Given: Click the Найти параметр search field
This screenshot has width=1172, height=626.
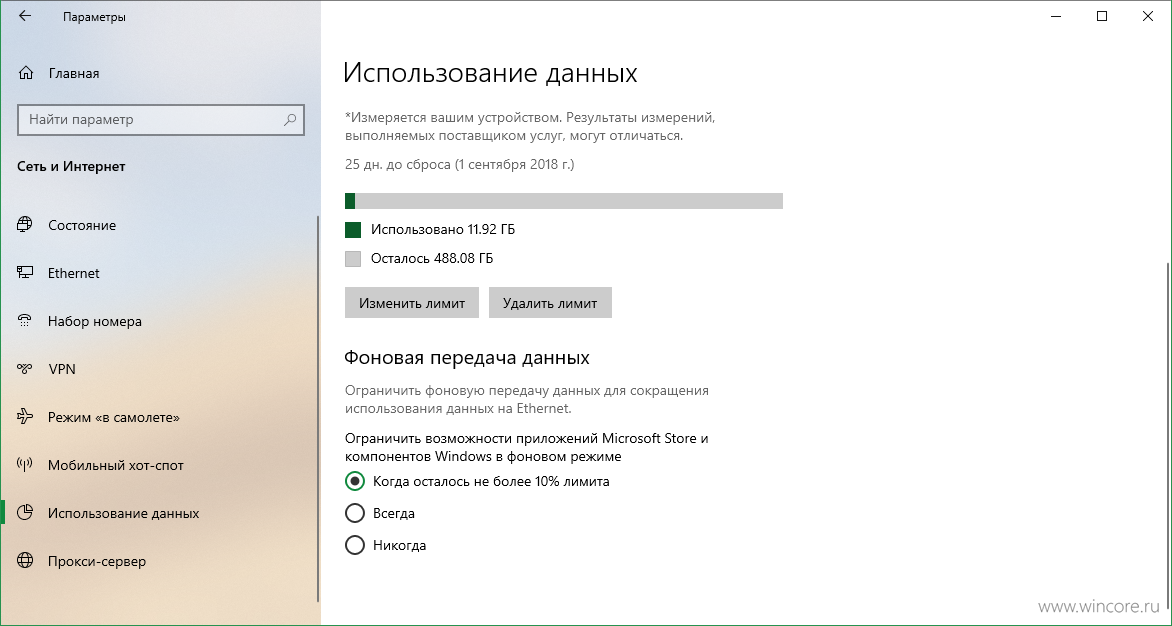Looking at the screenshot, I should coord(161,120).
